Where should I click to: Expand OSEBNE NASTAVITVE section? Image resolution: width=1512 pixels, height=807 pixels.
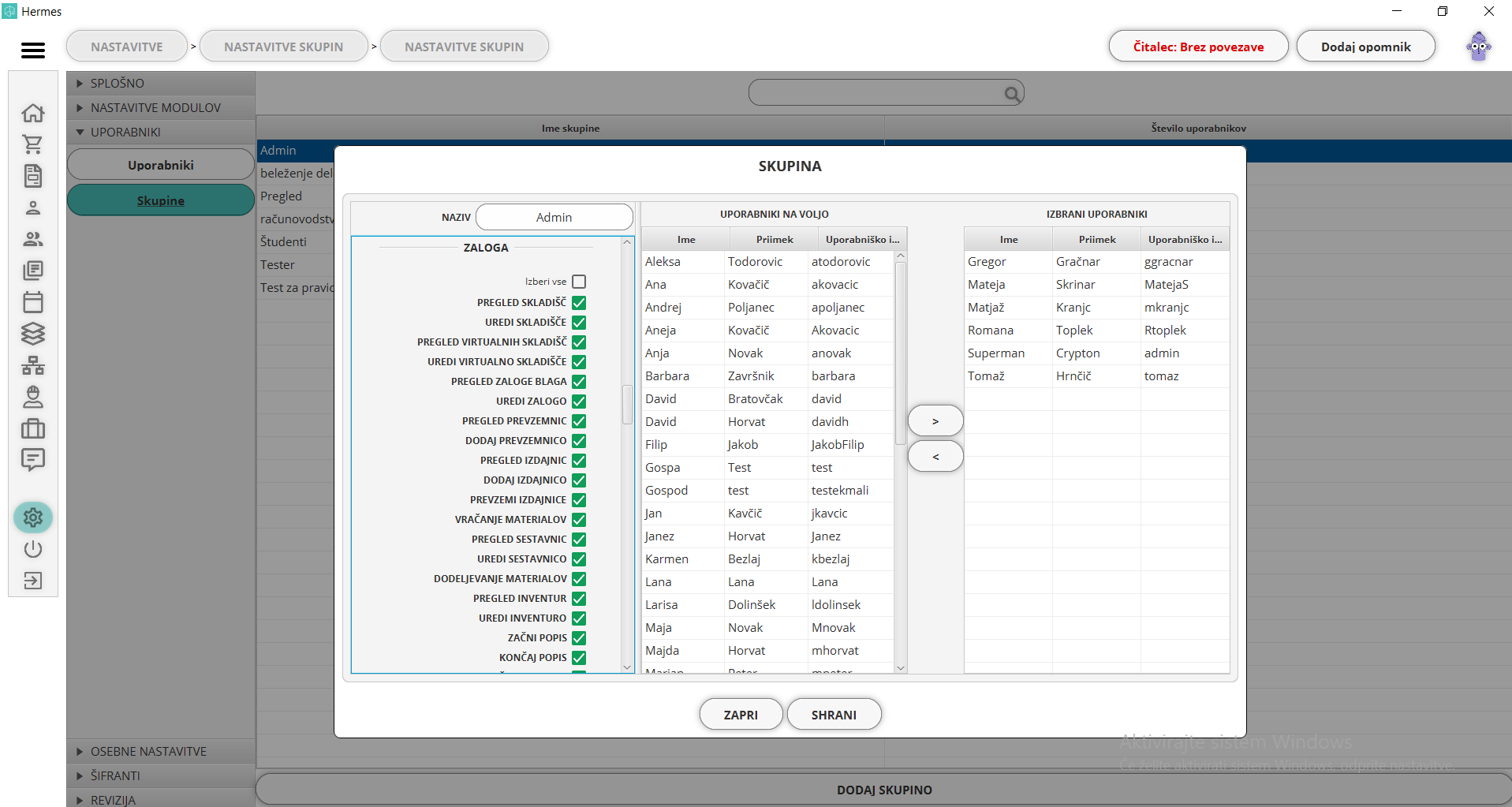point(161,751)
